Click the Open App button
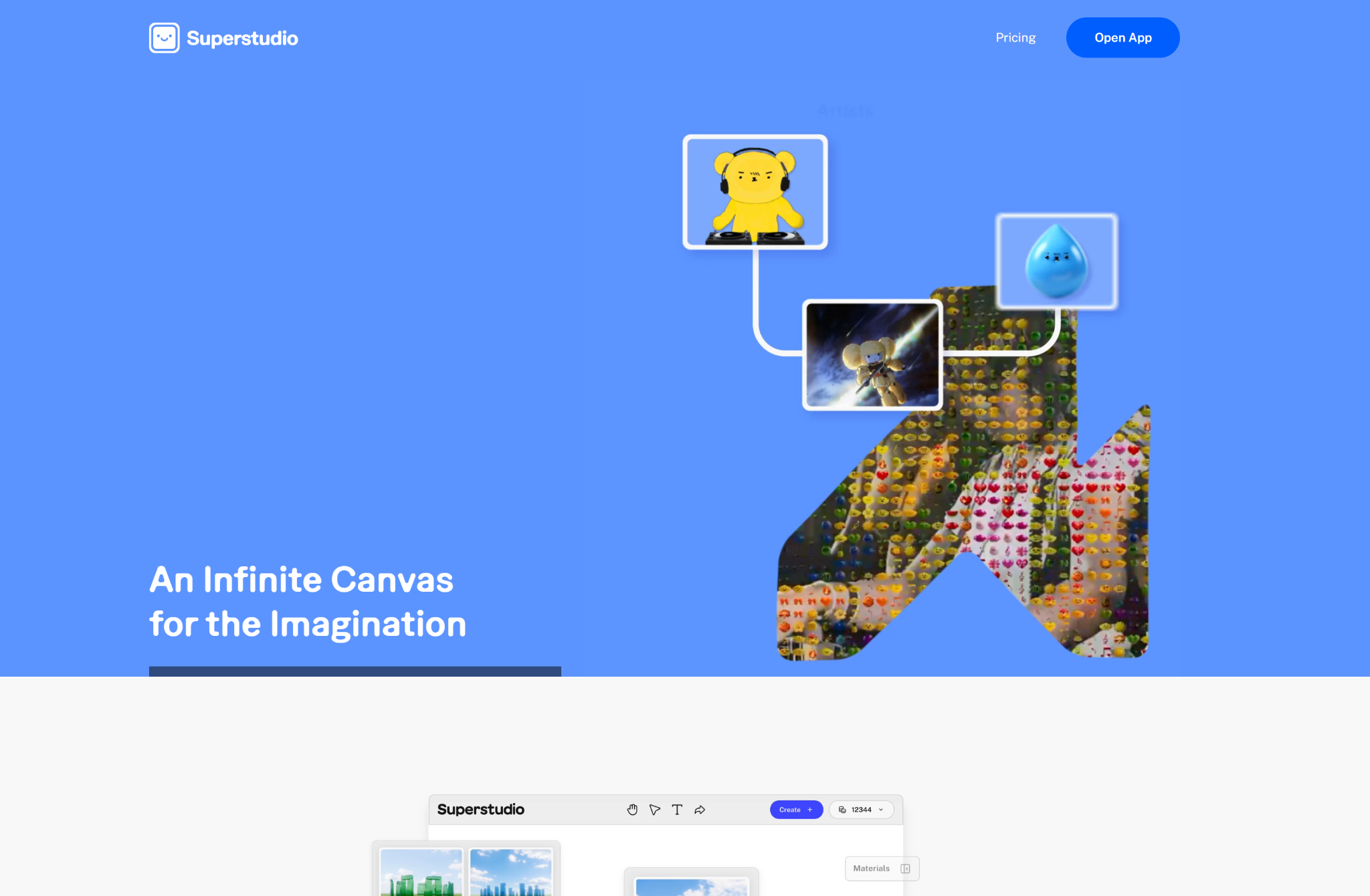 point(1122,38)
